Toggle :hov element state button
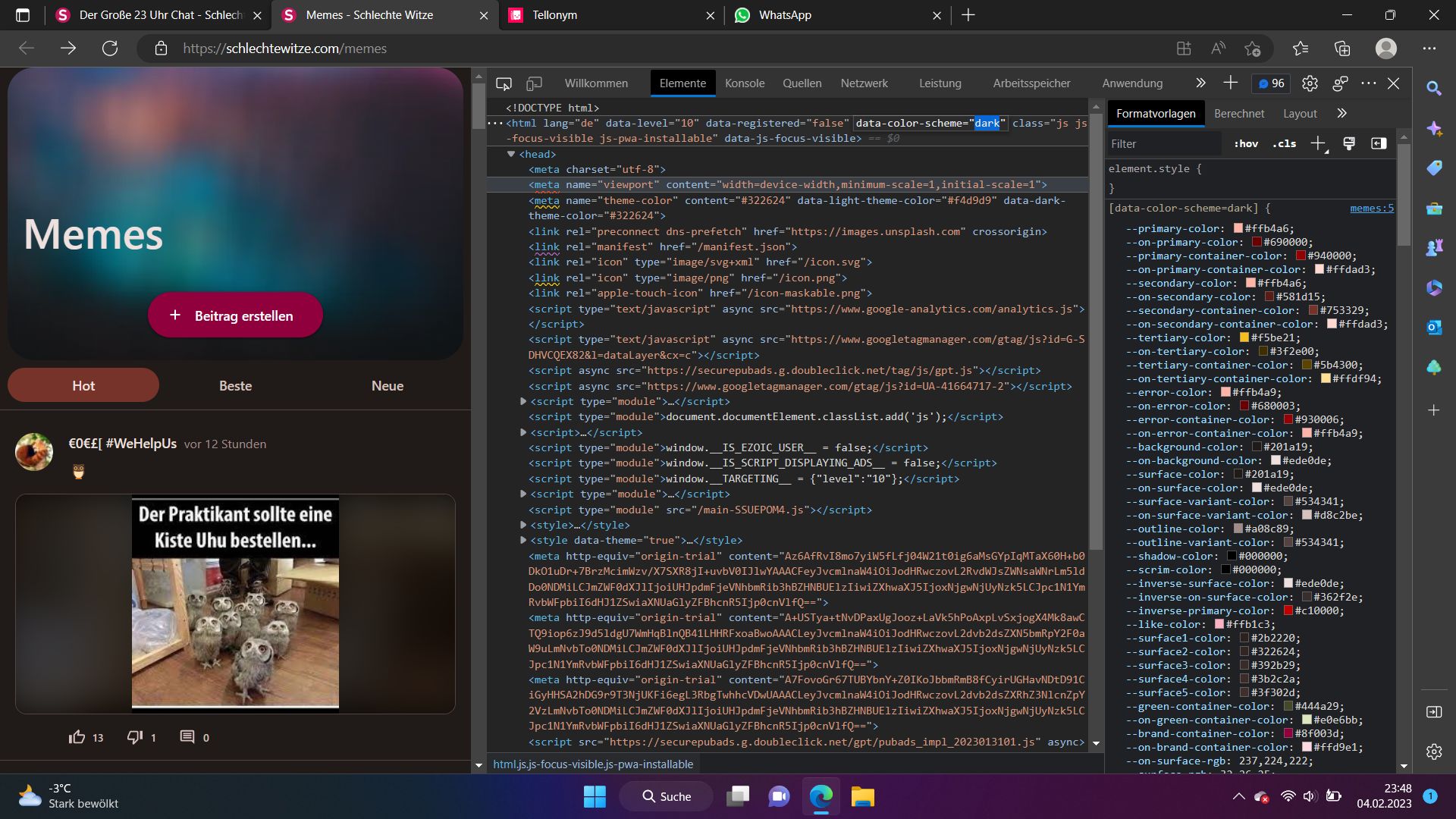 click(x=1246, y=143)
